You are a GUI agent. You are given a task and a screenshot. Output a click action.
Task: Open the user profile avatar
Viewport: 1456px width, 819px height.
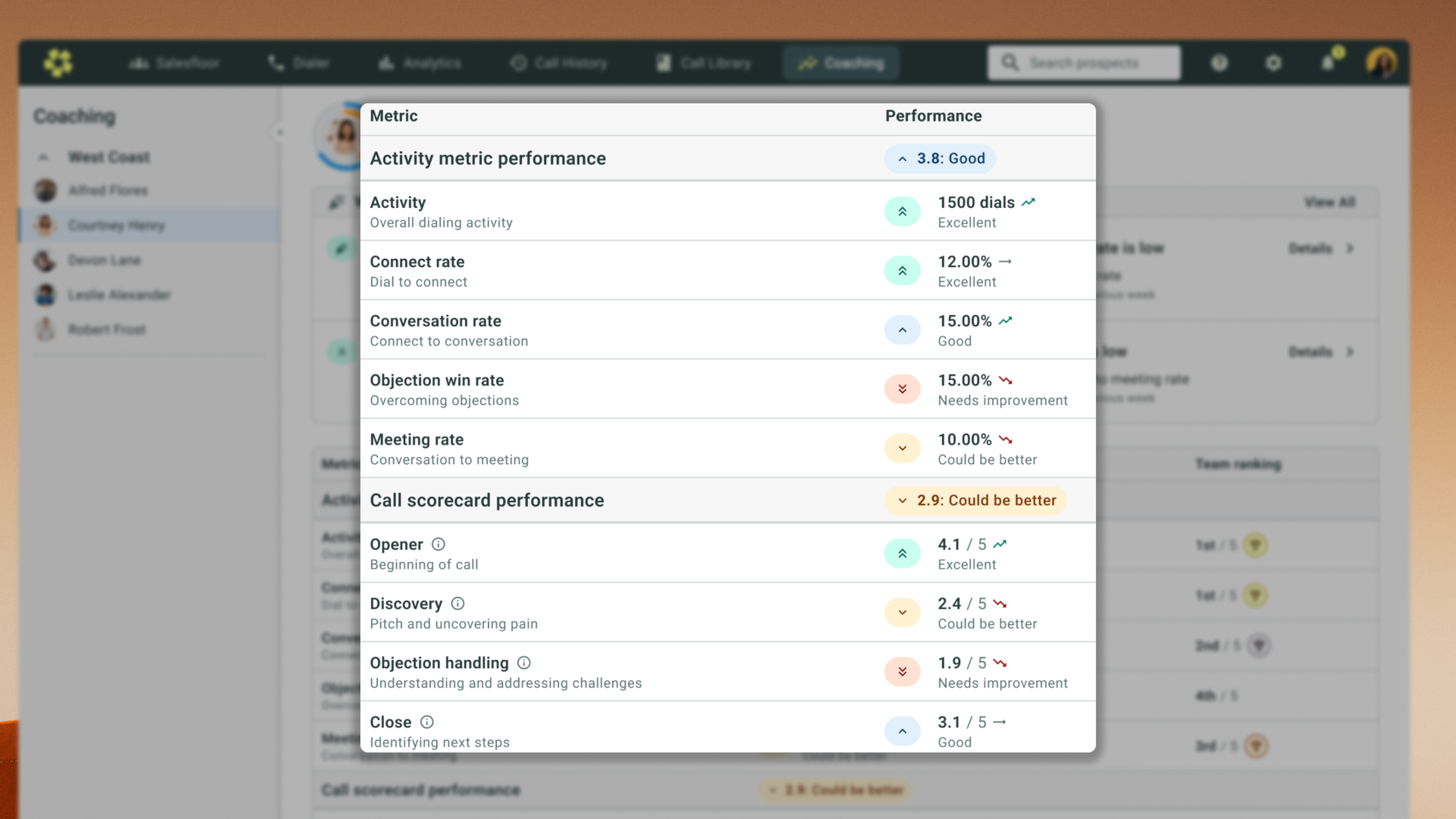tap(1382, 63)
